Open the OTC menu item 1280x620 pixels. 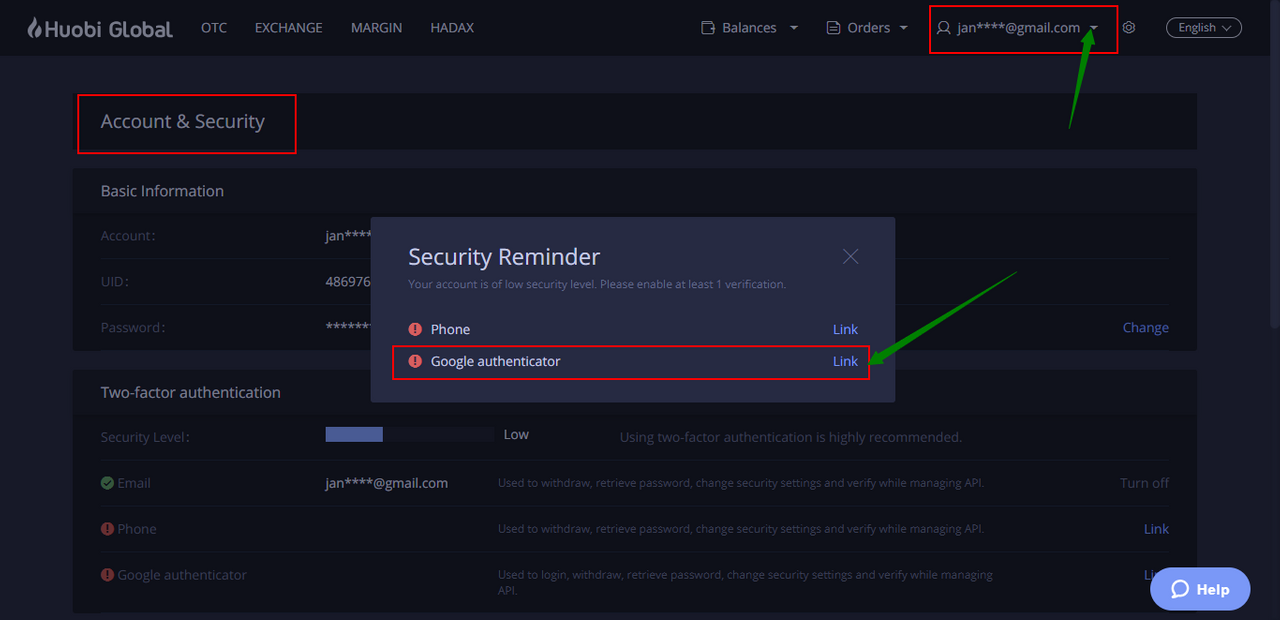click(214, 28)
